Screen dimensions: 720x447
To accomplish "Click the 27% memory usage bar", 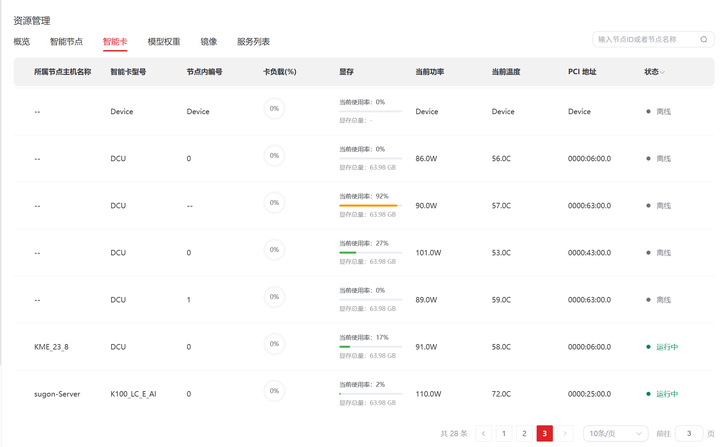I will point(371,253).
